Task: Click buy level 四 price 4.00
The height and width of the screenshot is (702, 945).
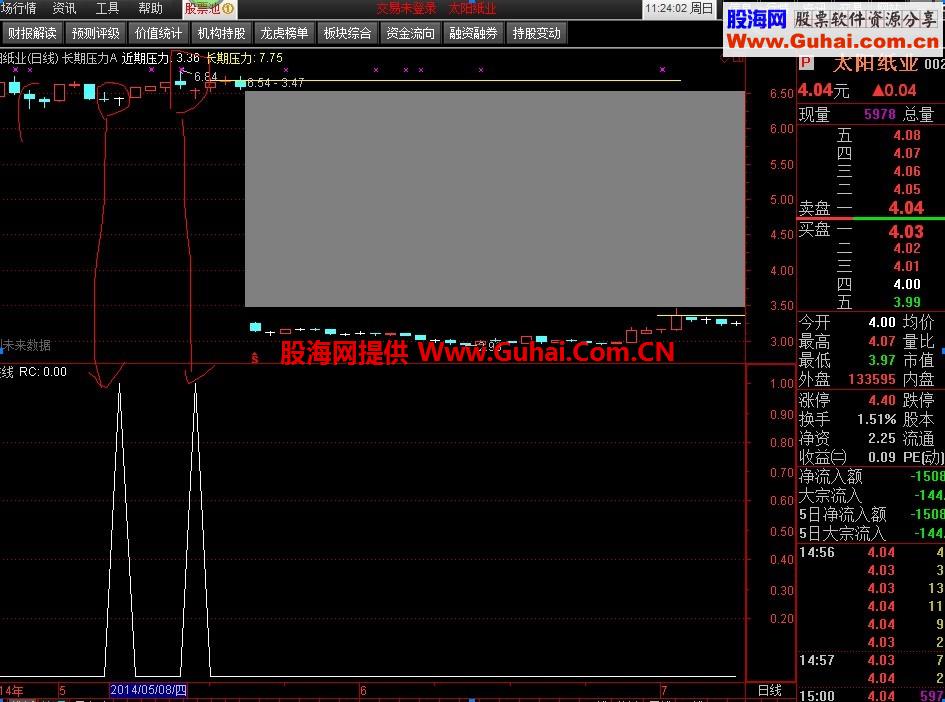Action: point(907,284)
